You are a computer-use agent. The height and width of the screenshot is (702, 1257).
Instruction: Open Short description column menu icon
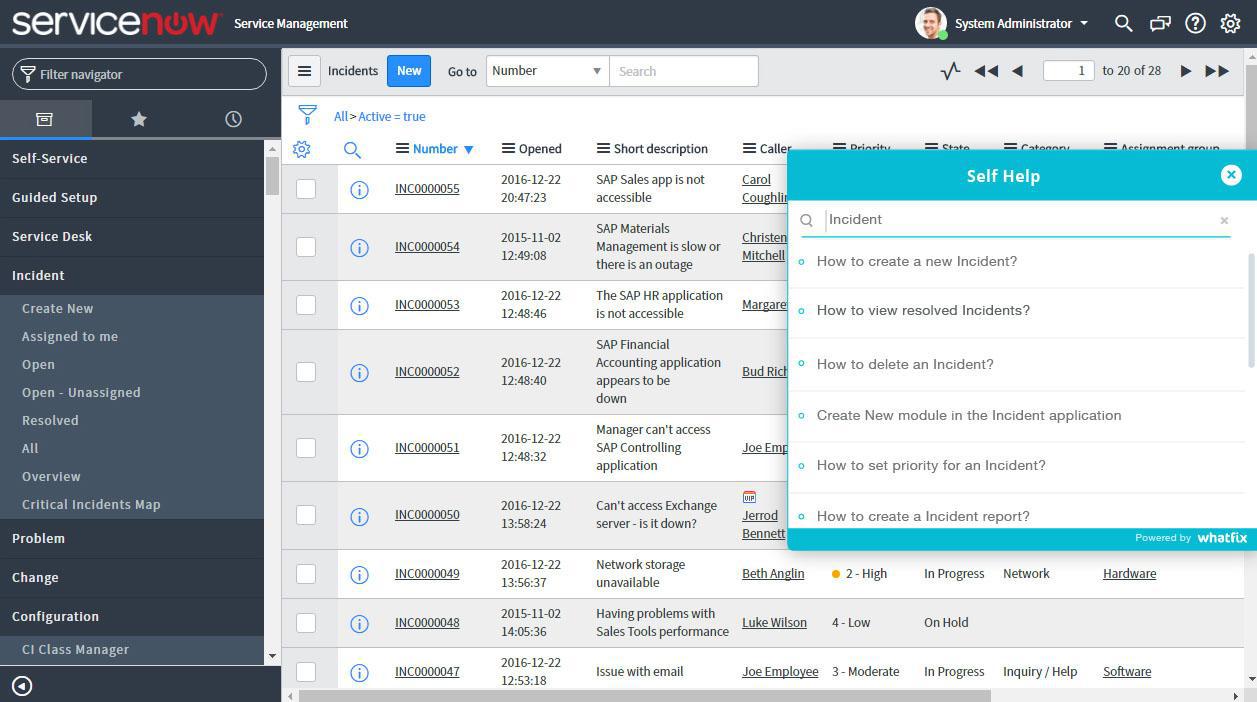pyautogui.click(x=603, y=148)
